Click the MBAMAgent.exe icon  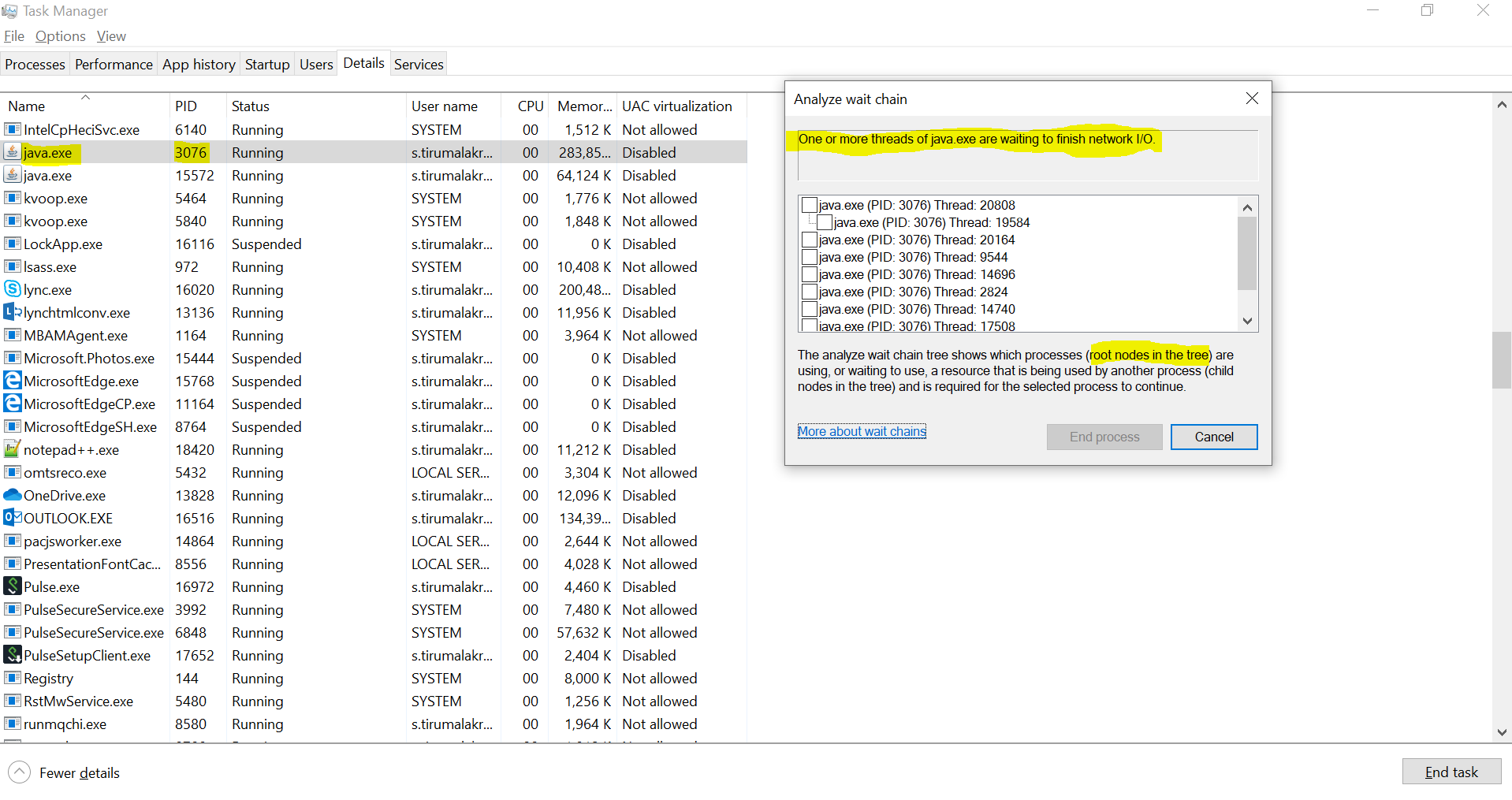(12, 335)
